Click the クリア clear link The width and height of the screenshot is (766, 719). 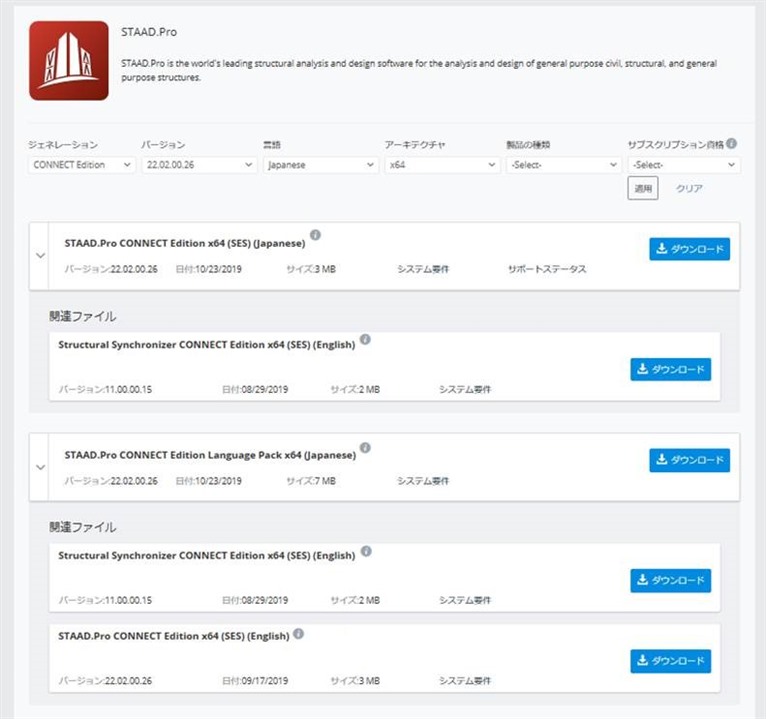pyautogui.click(x=689, y=189)
